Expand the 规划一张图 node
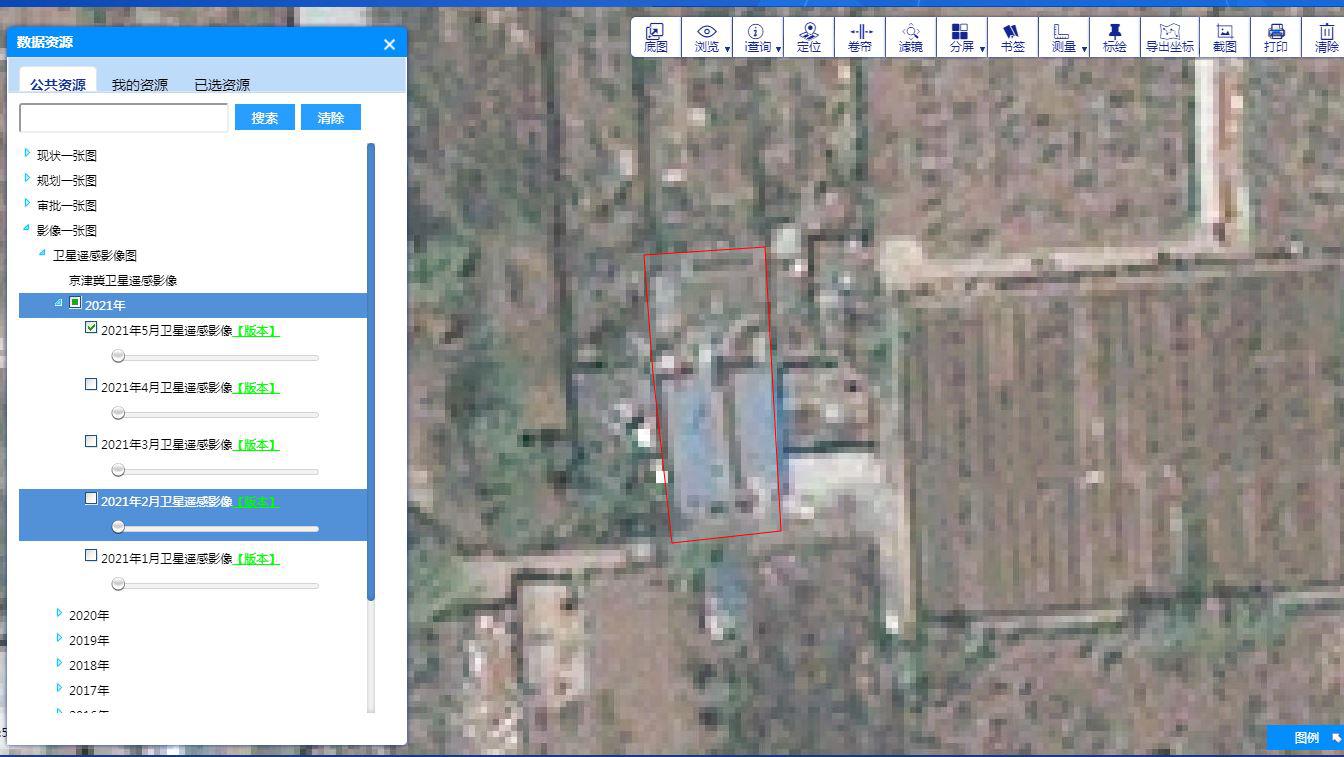 coord(27,178)
